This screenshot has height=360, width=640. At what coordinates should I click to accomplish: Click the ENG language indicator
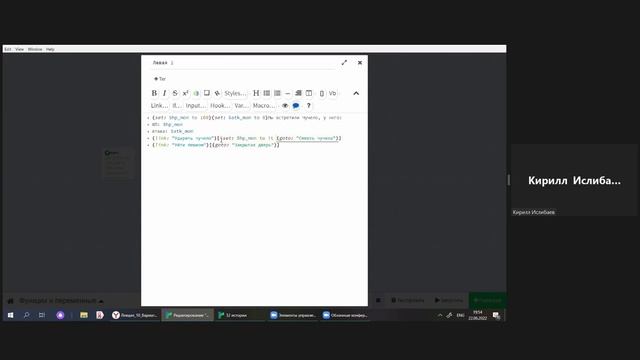tap(460, 315)
